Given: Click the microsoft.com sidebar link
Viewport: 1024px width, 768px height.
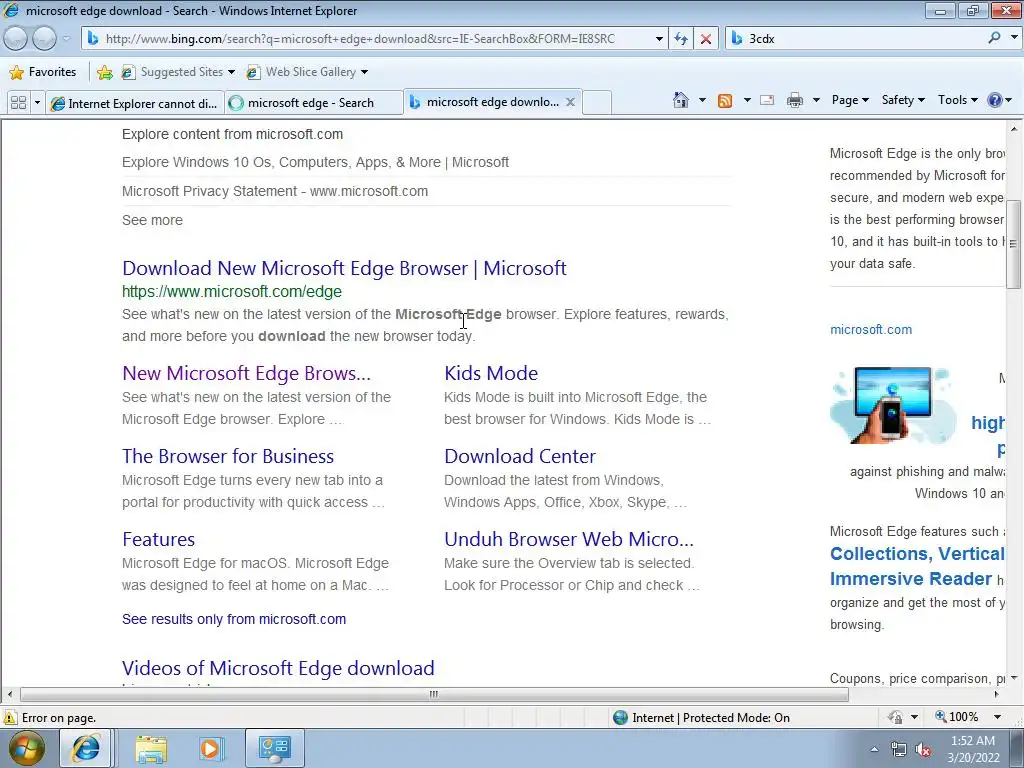Looking at the screenshot, I should pyautogui.click(x=871, y=330).
